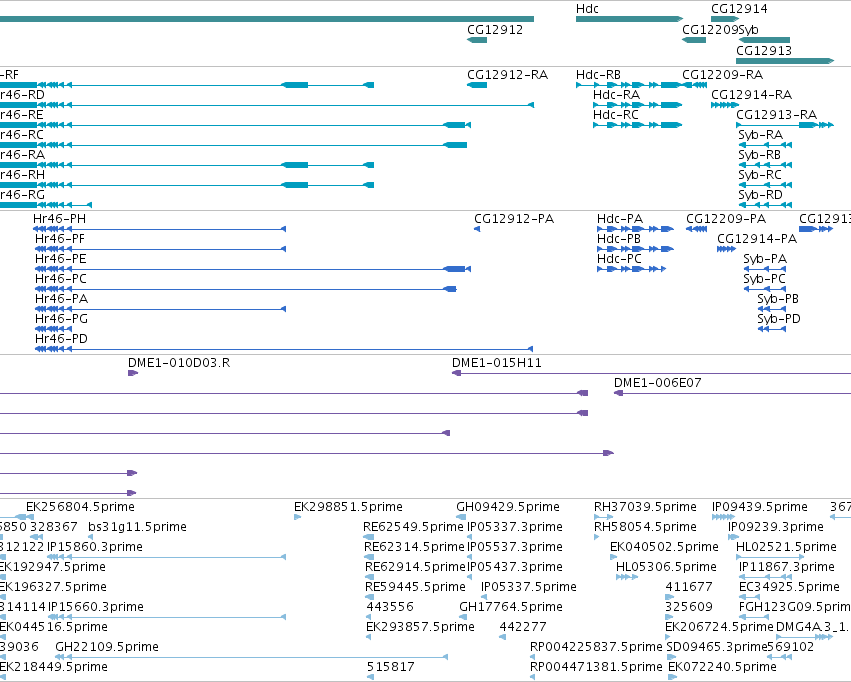
Task: Open the Hr46-PG protein feature
Action: click(53, 329)
